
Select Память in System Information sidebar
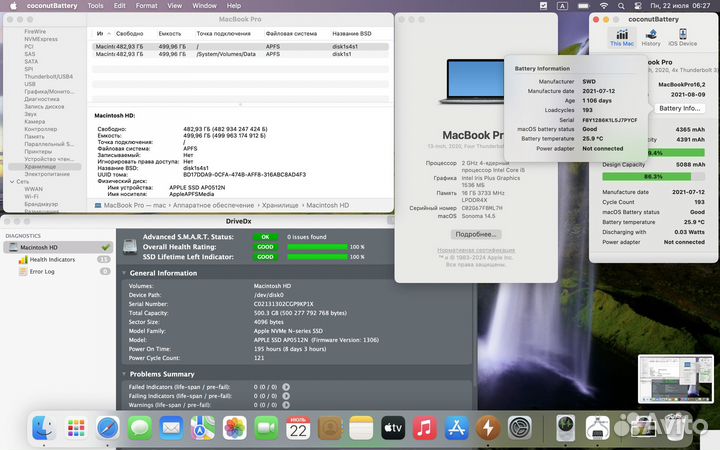pos(34,136)
